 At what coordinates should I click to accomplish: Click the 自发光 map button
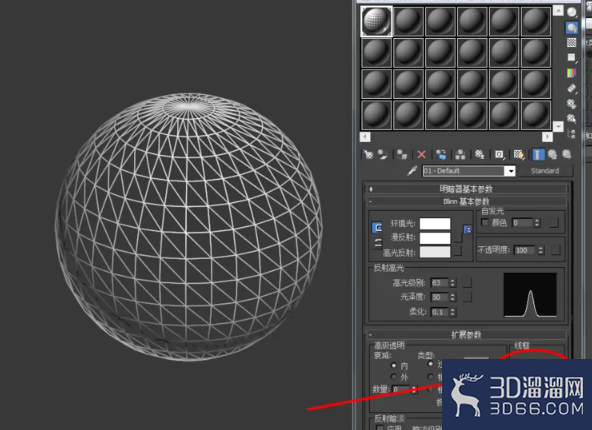[554, 223]
